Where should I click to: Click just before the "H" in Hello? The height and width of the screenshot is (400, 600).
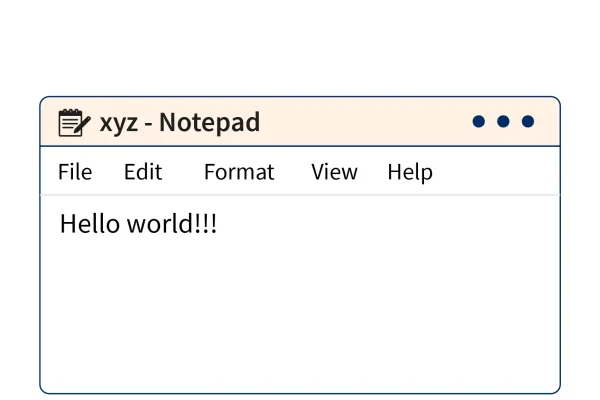coord(60,224)
